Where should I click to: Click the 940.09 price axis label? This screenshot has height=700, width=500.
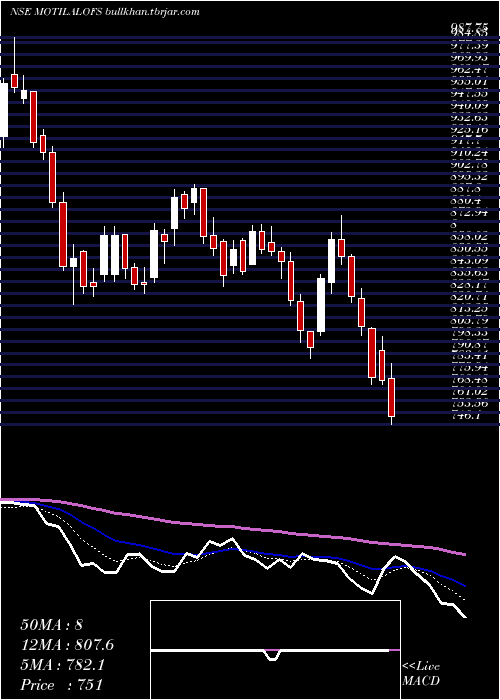coord(468,106)
